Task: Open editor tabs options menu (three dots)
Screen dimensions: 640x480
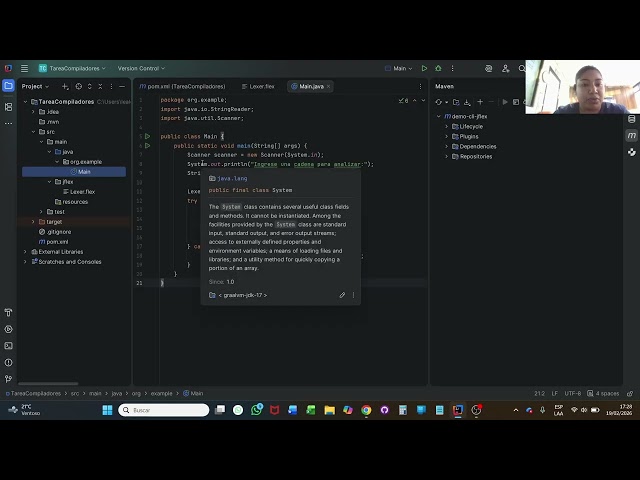Action: (420, 87)
